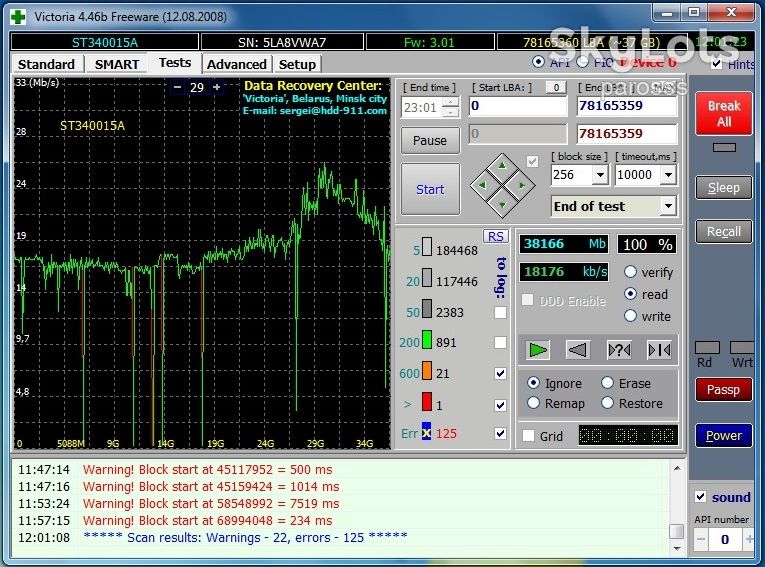Image resolution: width=765 pixels, height=567 pixels.
Task: Click the minus icon next to 29
Action: (178, 87)
